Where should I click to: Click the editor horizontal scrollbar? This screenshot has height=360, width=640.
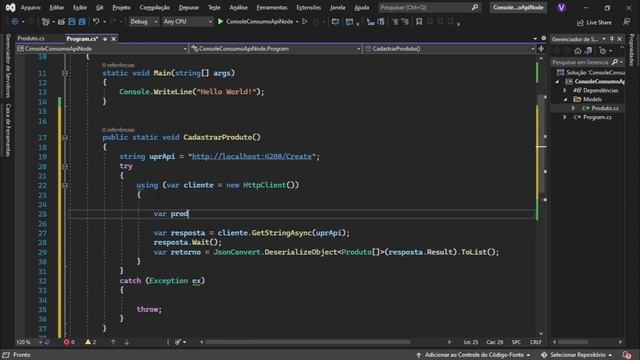coord(307,342)
